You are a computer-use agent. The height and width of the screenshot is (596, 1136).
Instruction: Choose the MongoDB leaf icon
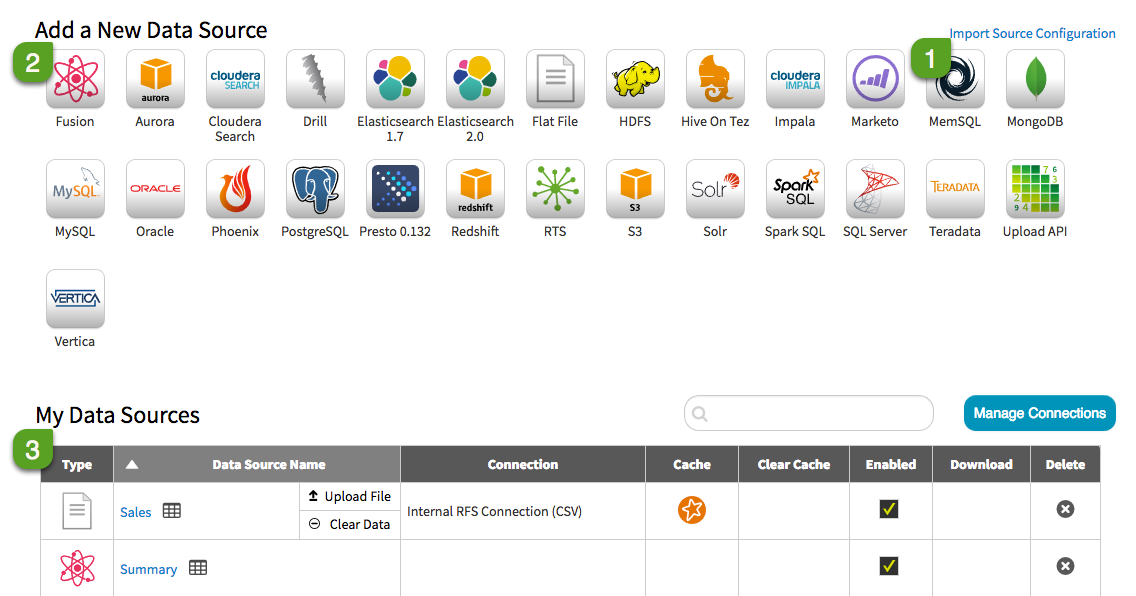coord(1035,78)
